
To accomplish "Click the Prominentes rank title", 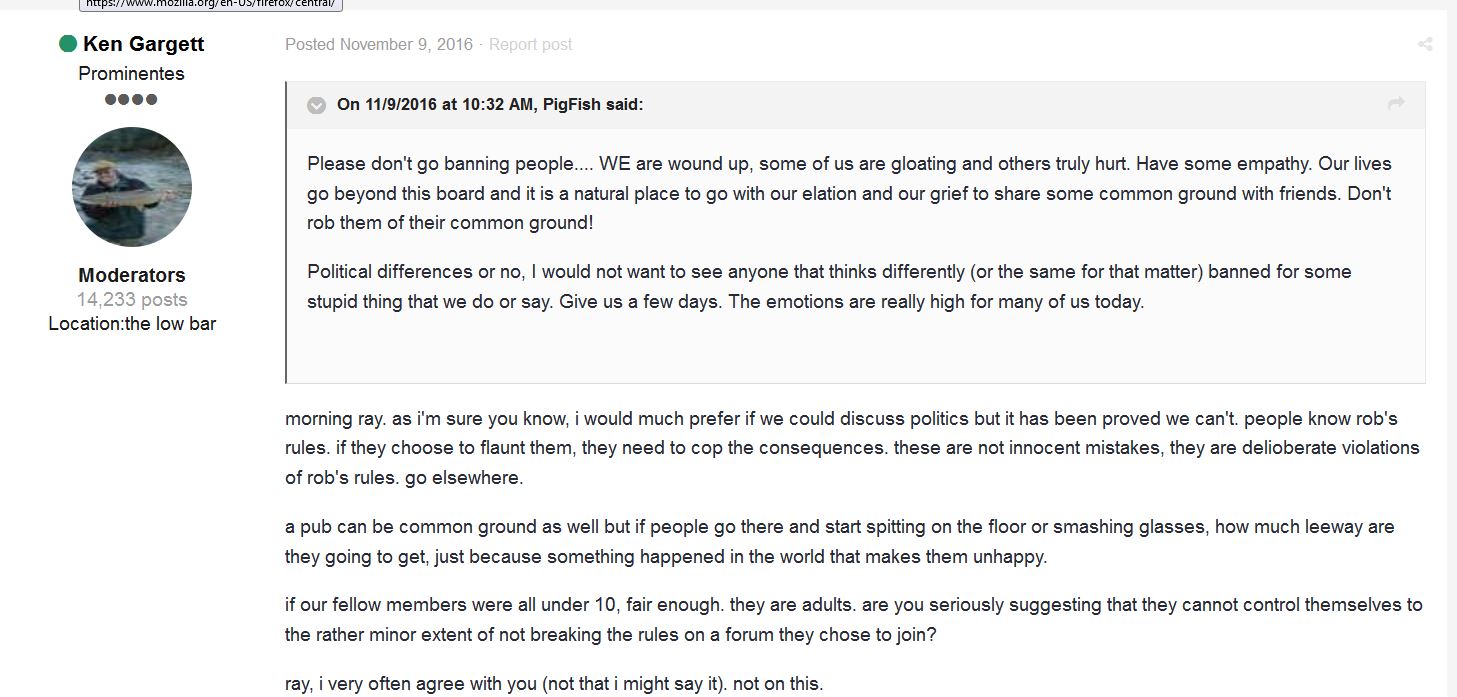I will pos(131,73).
